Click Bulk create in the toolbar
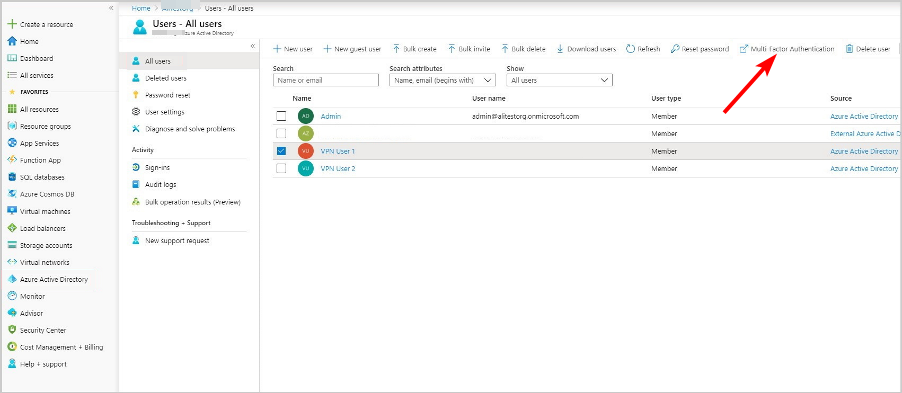 pos(414,49)
